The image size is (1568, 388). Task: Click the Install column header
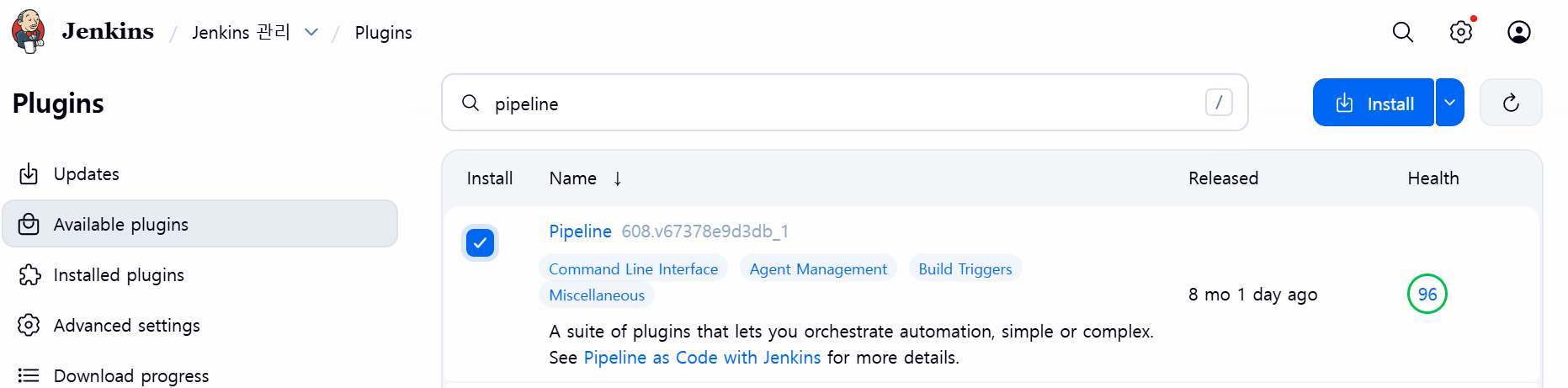coord(489,178)
